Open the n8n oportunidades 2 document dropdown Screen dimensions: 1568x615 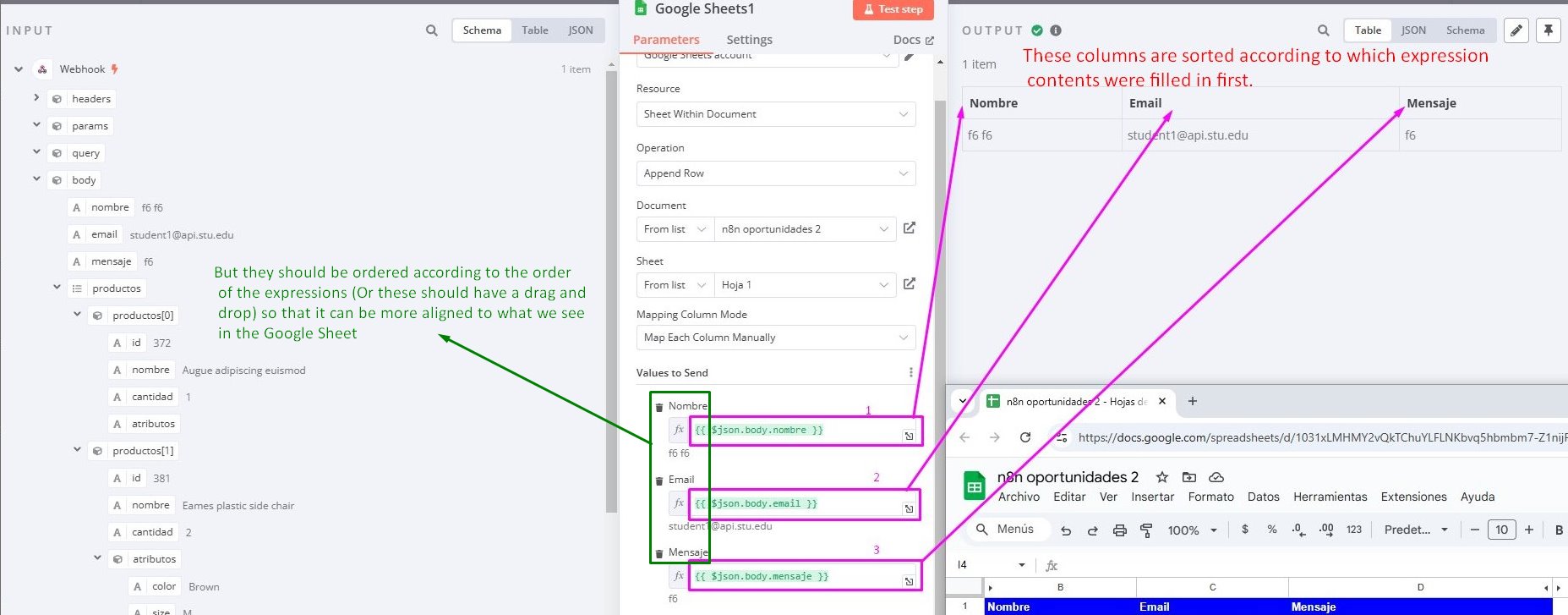point(805,229)
